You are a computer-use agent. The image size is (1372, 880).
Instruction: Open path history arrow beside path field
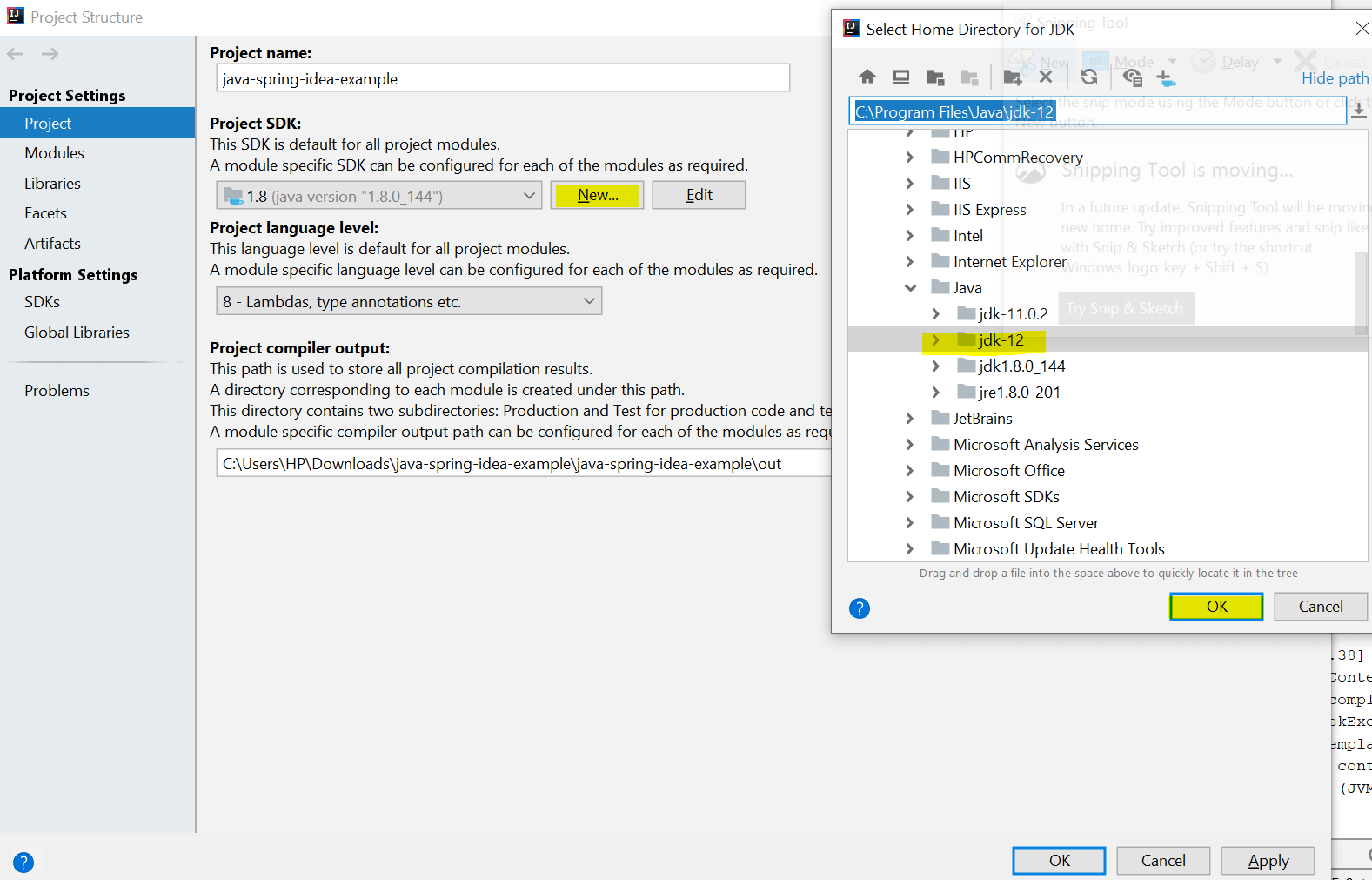tap(1358, 111)
